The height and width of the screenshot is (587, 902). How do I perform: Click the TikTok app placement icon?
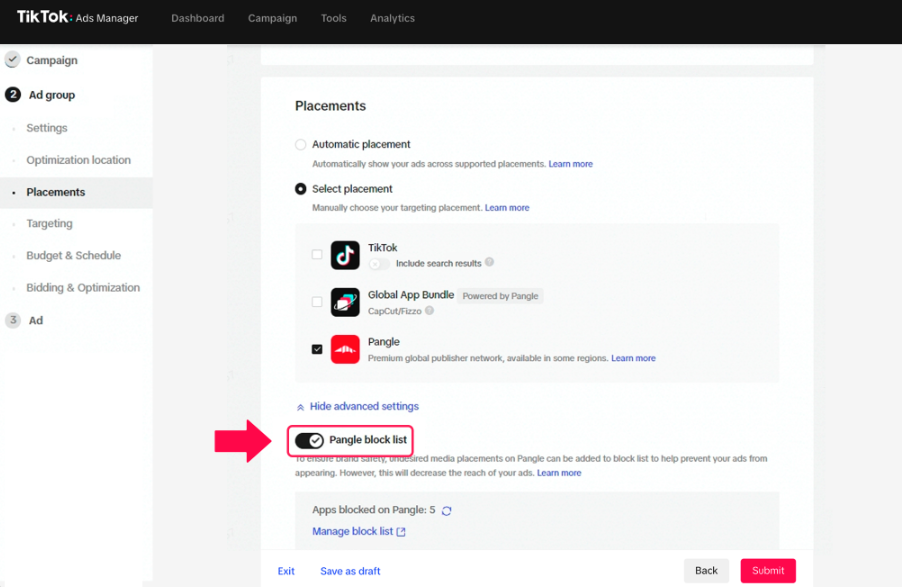(x=345, y=255)
